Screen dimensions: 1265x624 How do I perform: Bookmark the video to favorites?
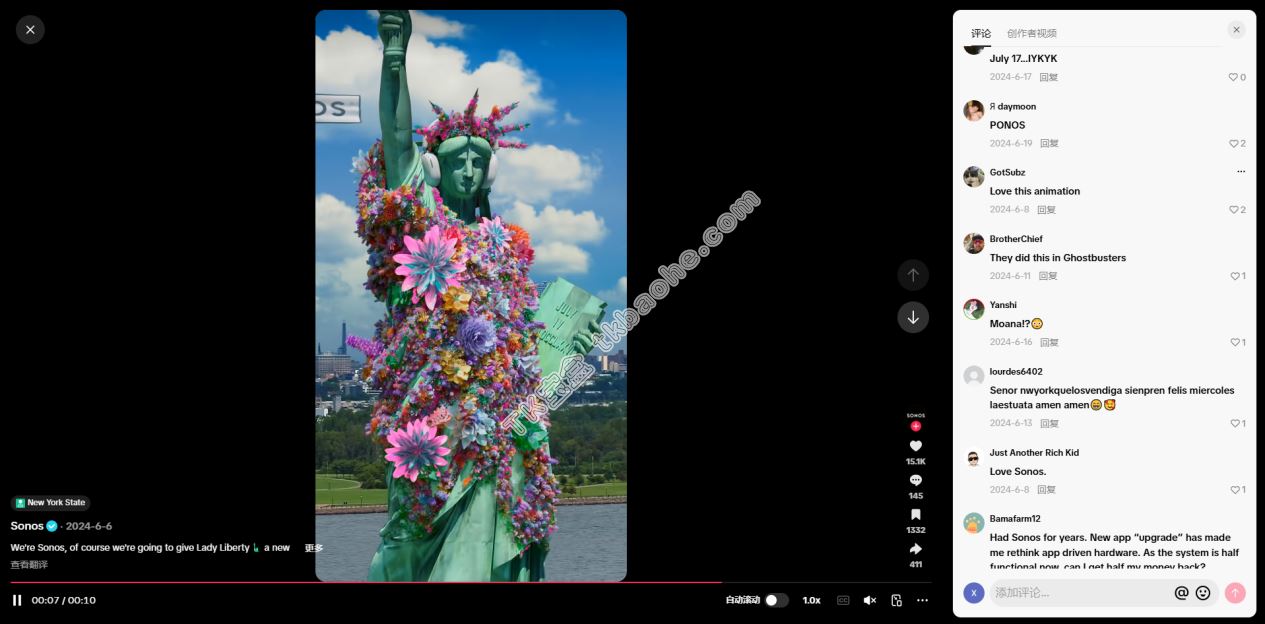[x=915, y=514]
